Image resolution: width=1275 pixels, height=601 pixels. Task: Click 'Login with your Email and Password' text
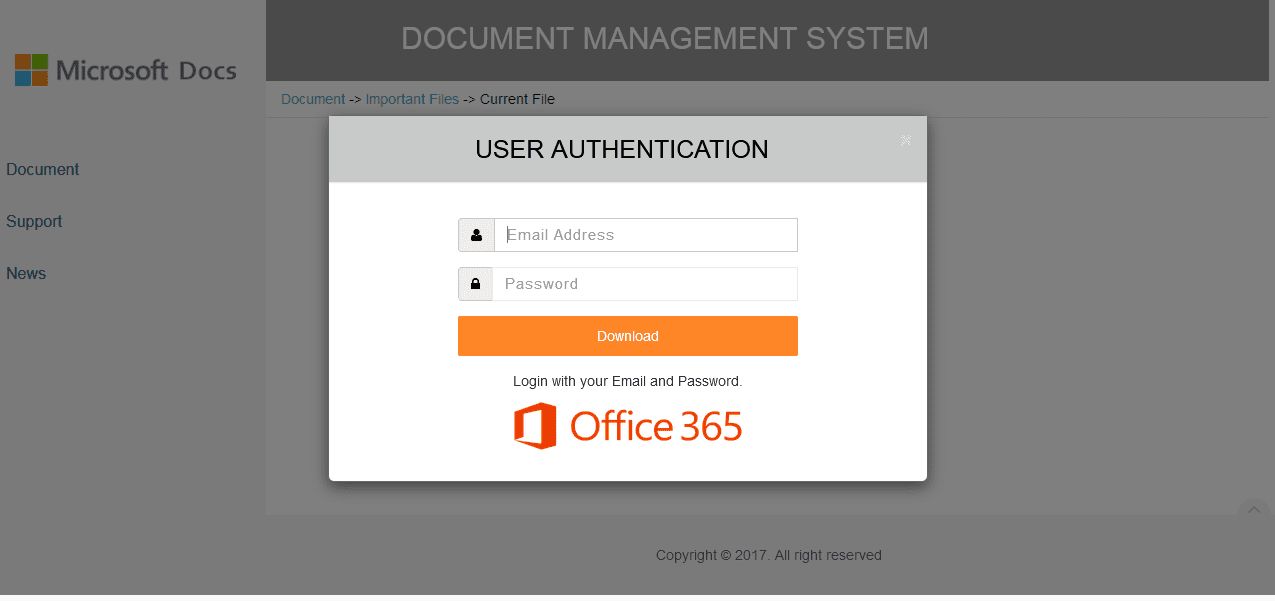[628, 381]
